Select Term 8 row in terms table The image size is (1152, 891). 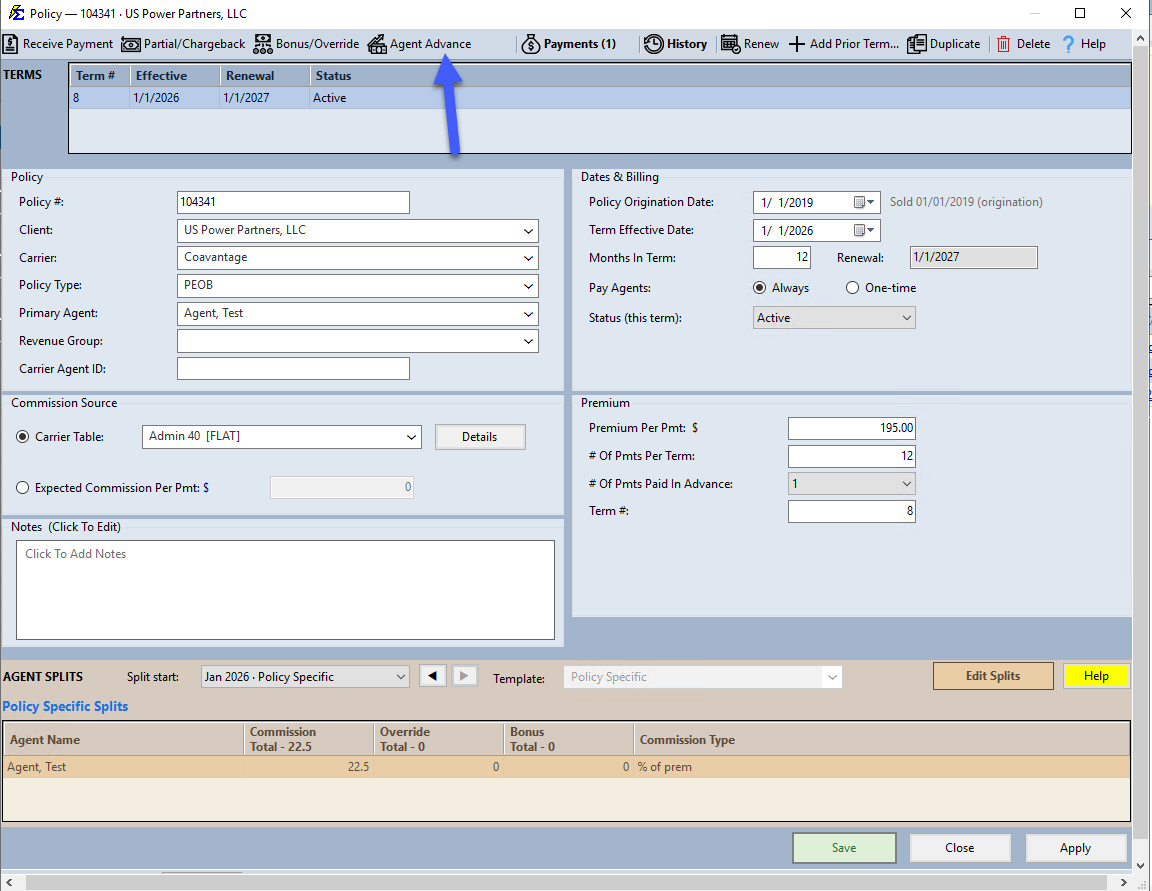(x=600, y=98)
